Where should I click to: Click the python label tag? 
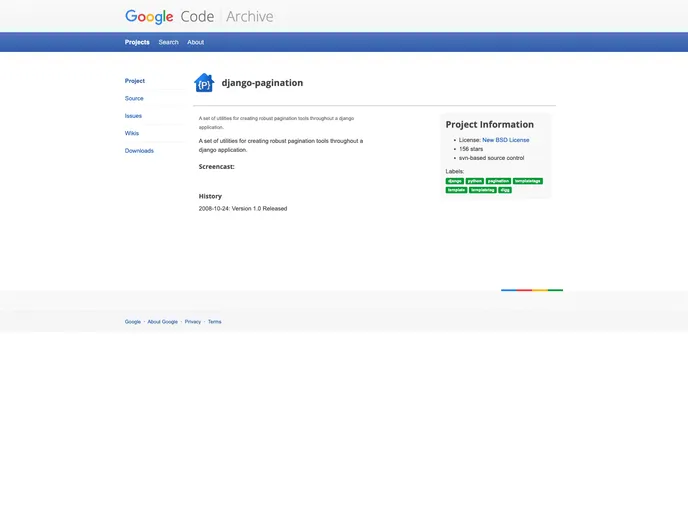pos(475,181)
